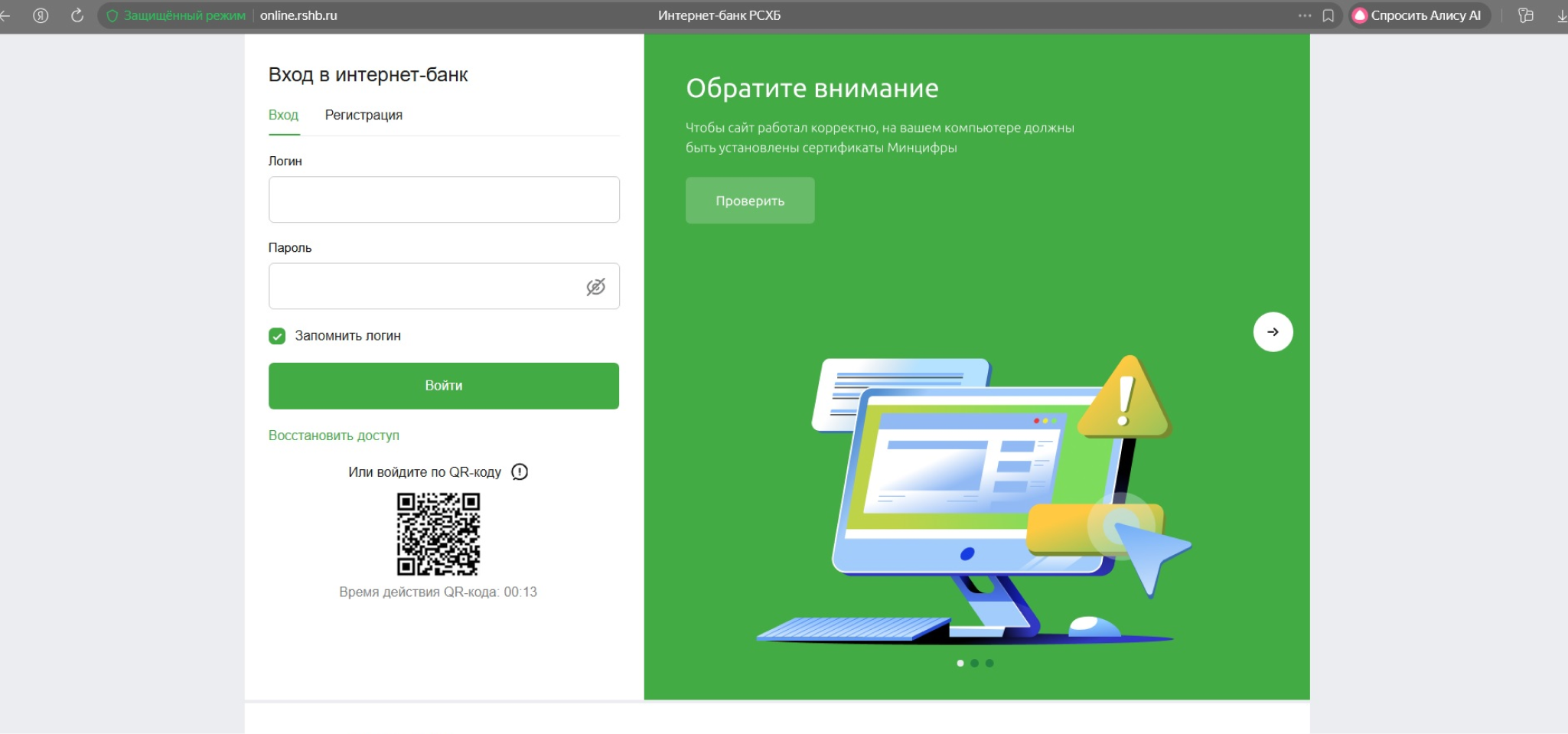This screenshot has height=734, width=1568.
Task: Switch to the Регистрация tab
Action: 363,115
